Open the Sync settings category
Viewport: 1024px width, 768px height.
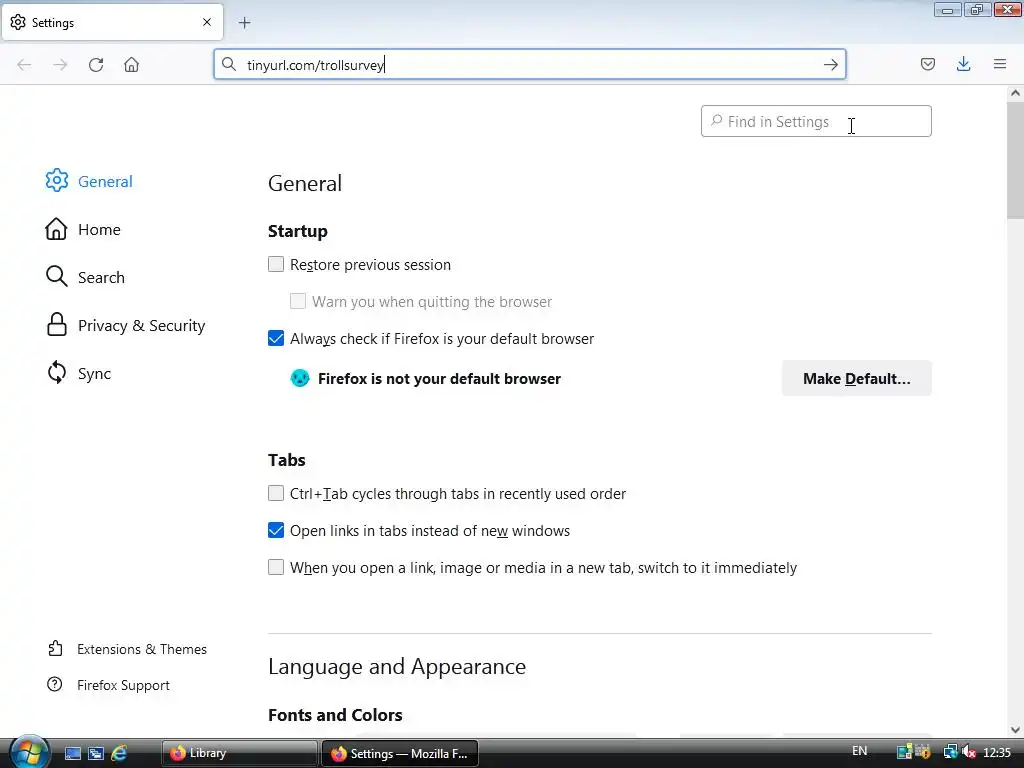[78, 373]
